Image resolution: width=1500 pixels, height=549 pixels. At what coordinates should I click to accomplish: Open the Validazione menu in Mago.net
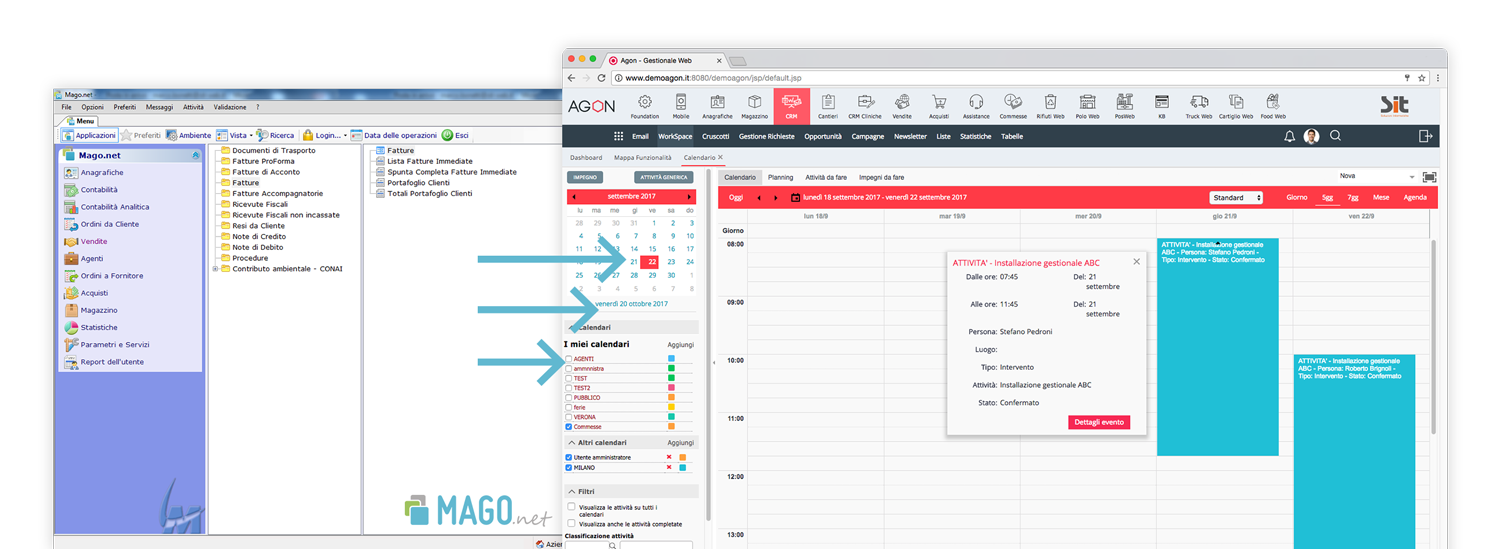pos(229,106)
